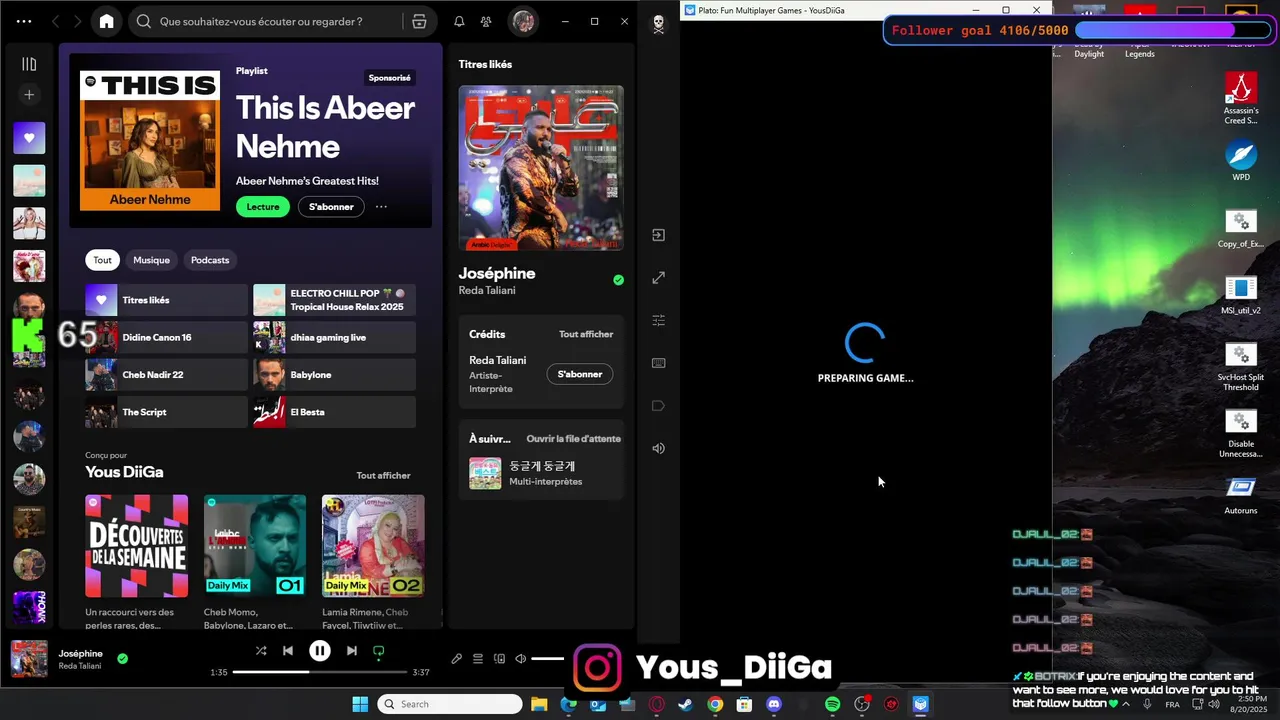This screenshot has height=720, width=1280.
Task: Click tag label icon in side strip
Action: 658,405
